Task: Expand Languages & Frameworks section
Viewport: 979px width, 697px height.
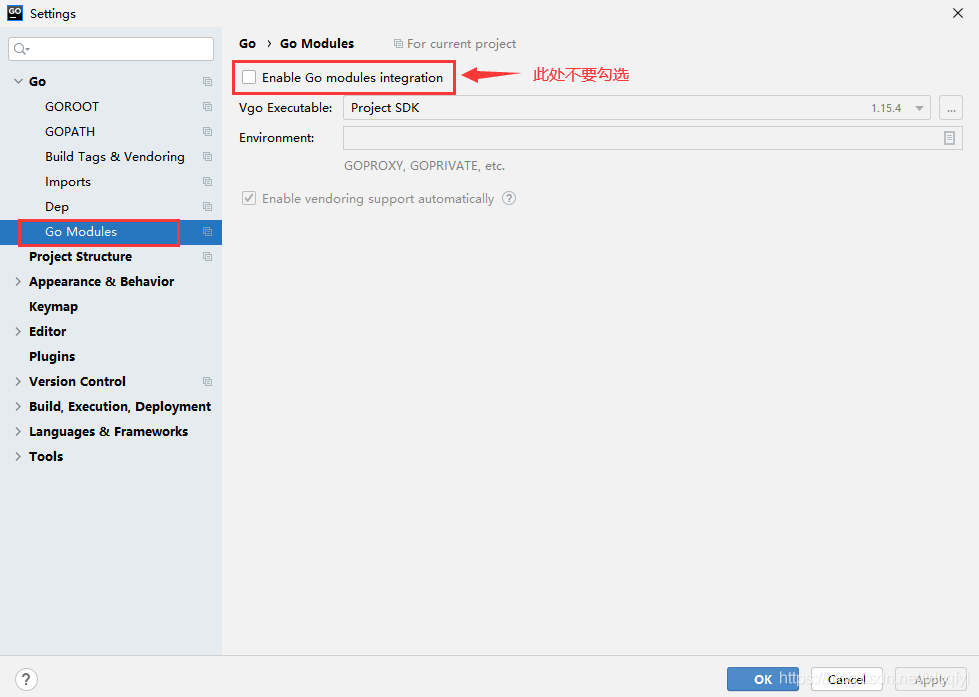Action: pyautogui.click(x=18, y=432)
